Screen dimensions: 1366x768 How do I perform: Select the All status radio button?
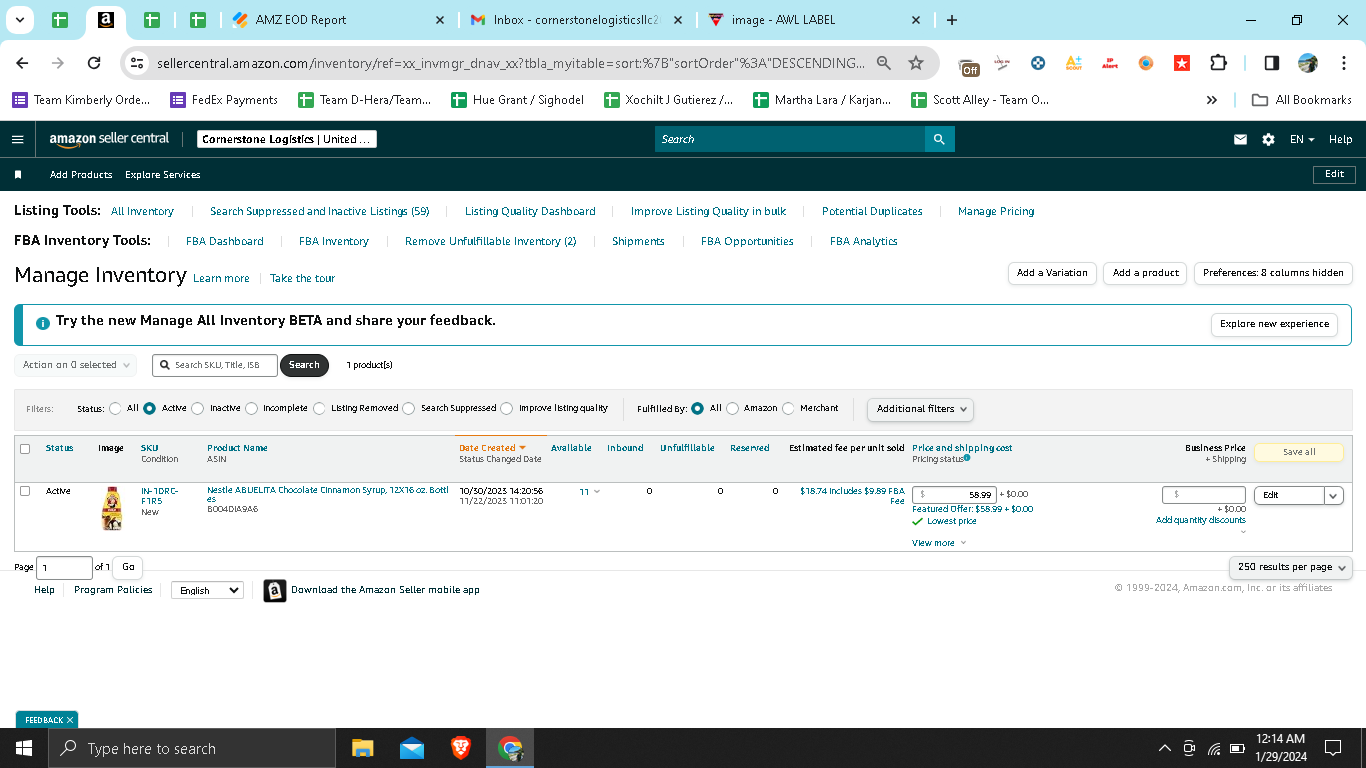(115, 408)
